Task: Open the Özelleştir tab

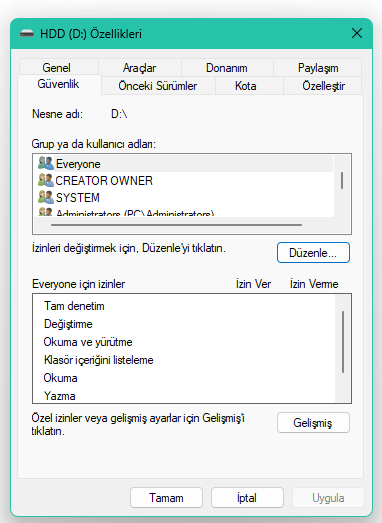Action: [x=323, y=86]
